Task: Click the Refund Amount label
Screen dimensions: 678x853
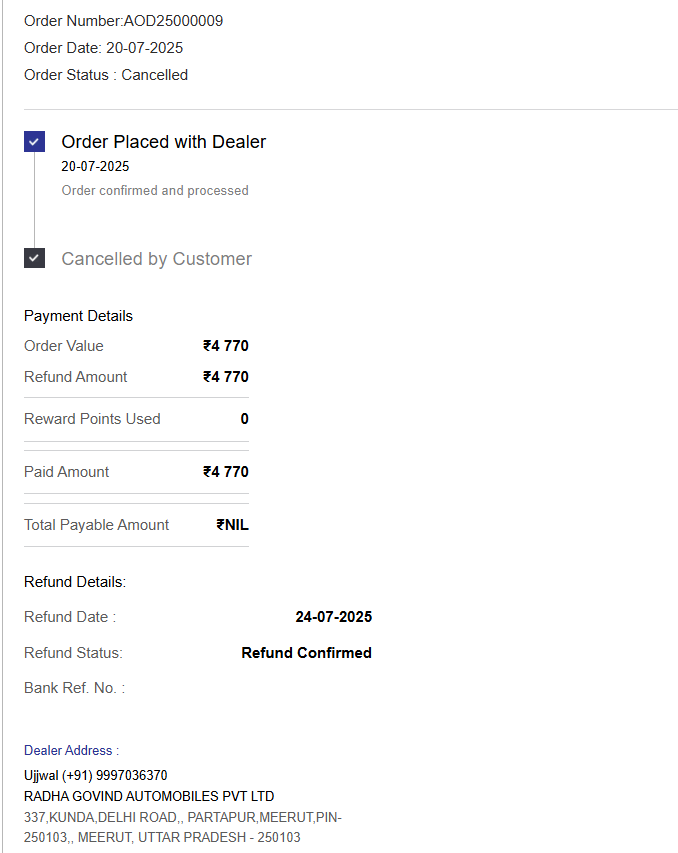Action: (x=76, y=377)
